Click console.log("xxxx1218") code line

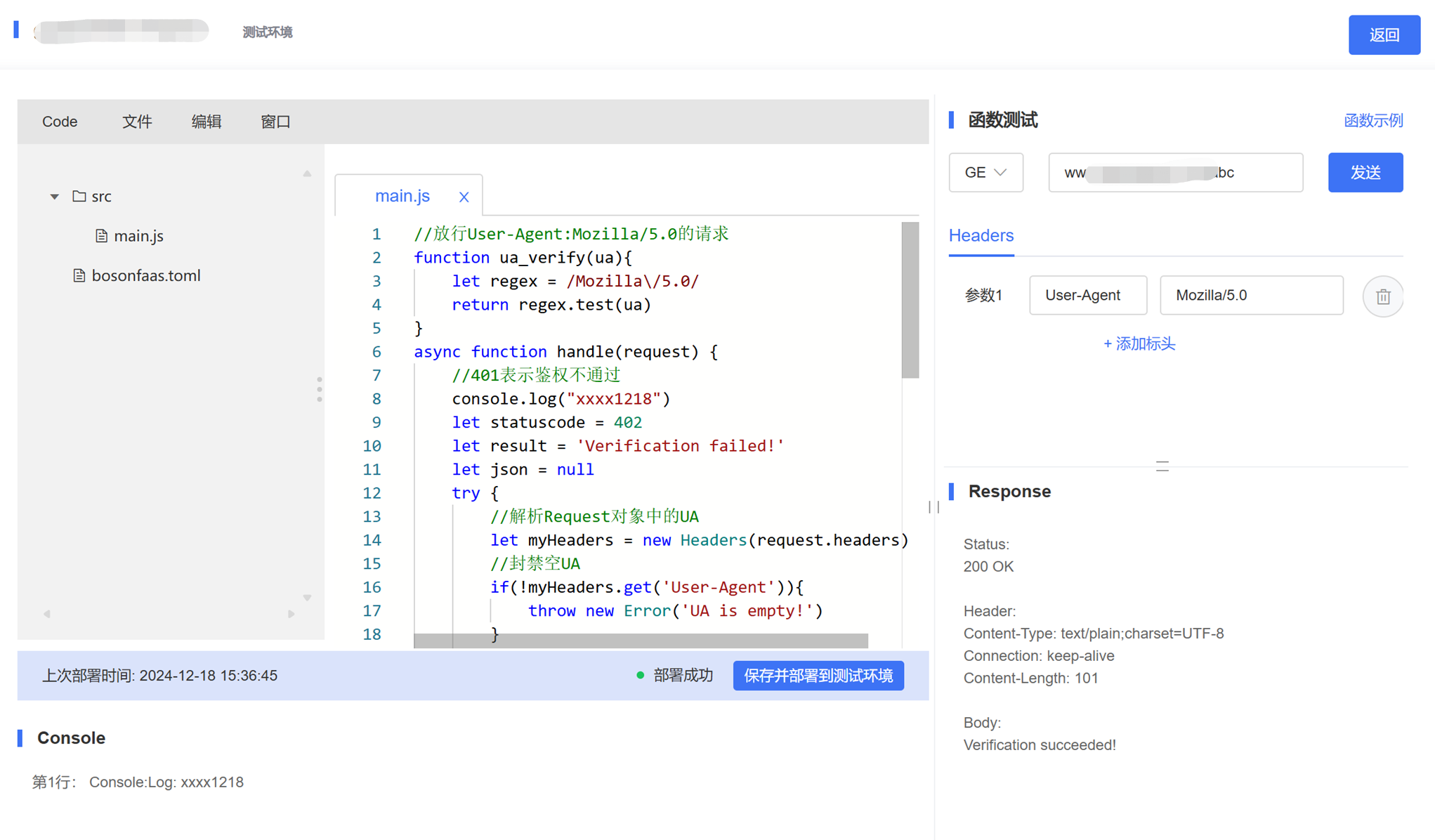[x=561, y=399]
